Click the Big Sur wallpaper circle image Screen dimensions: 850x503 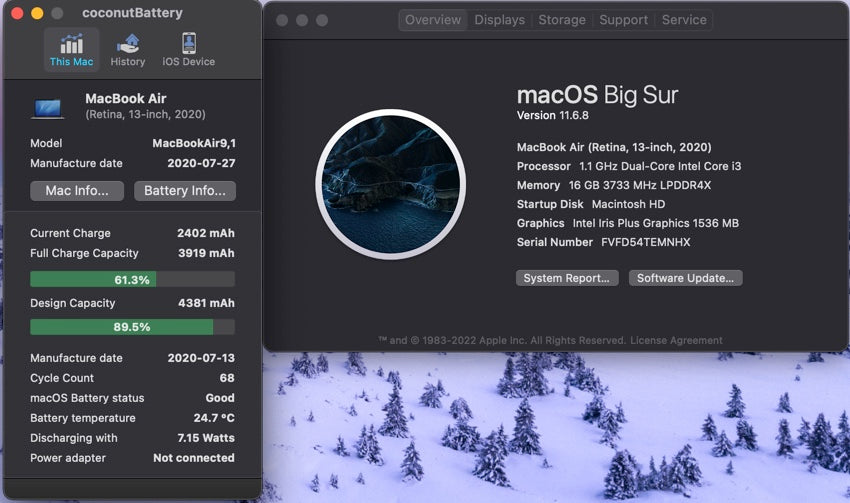coord(390,184)
